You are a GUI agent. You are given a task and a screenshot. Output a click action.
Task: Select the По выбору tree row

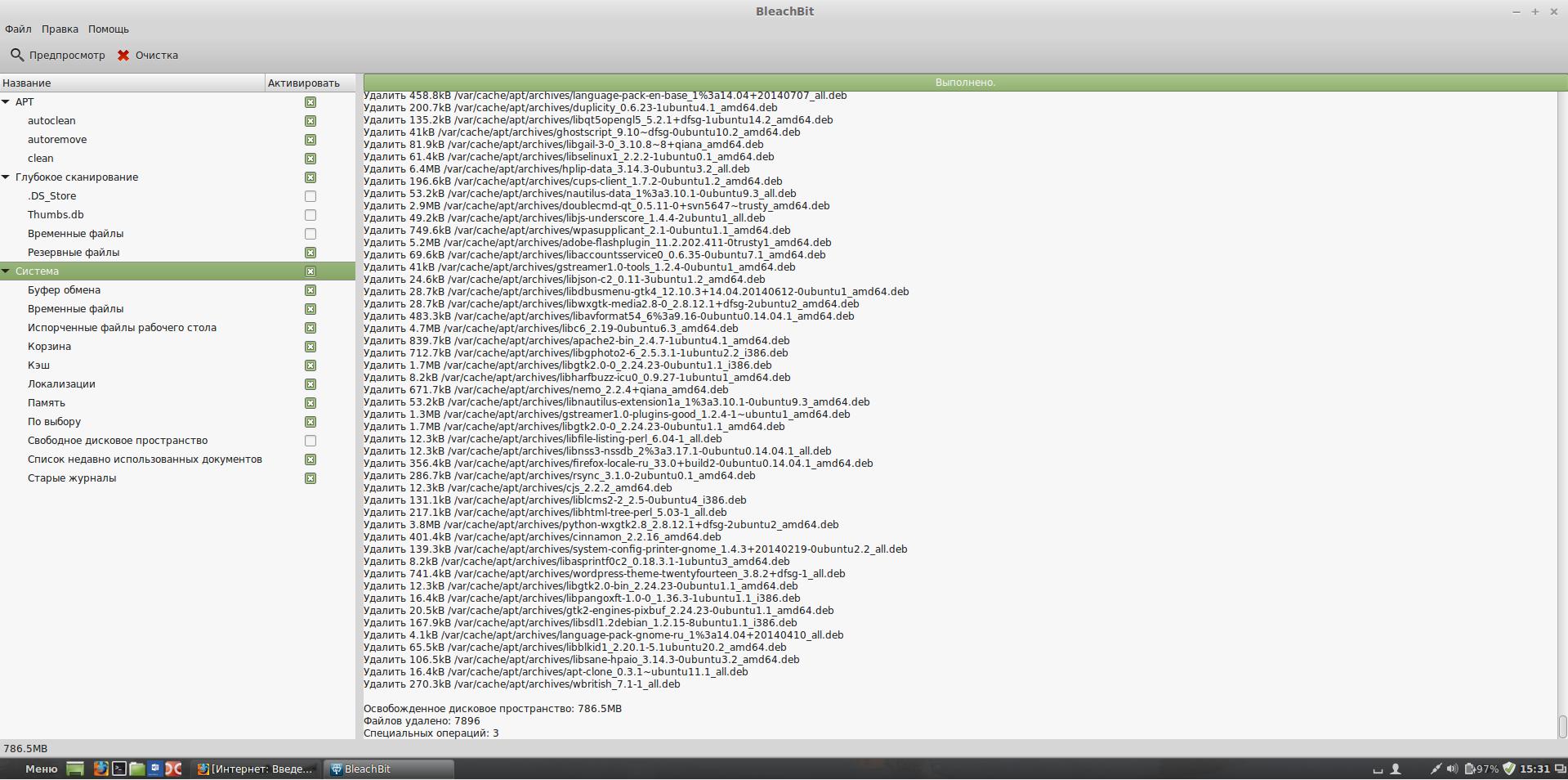click(177, 422)
